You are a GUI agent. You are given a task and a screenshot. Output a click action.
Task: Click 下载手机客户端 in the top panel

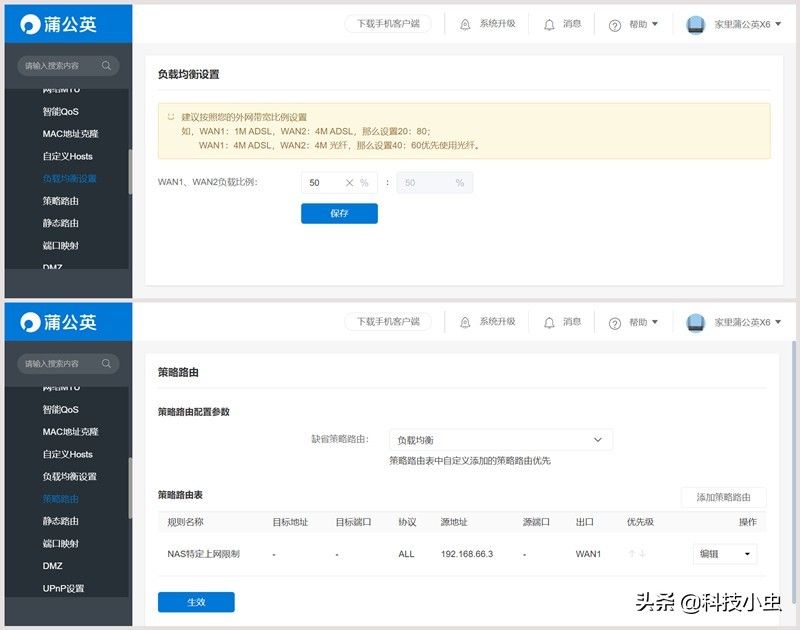(x=388, y=23)
